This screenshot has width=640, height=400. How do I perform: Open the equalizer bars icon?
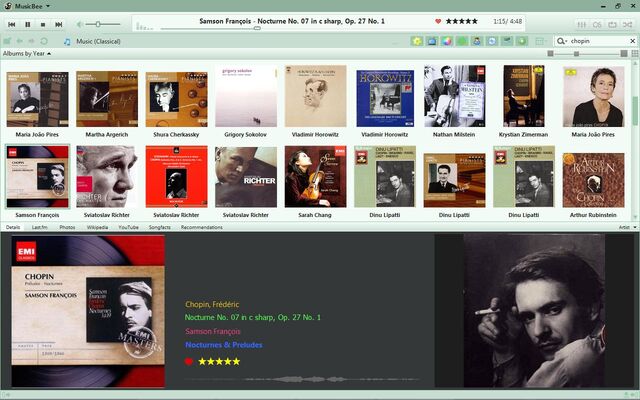582,25
